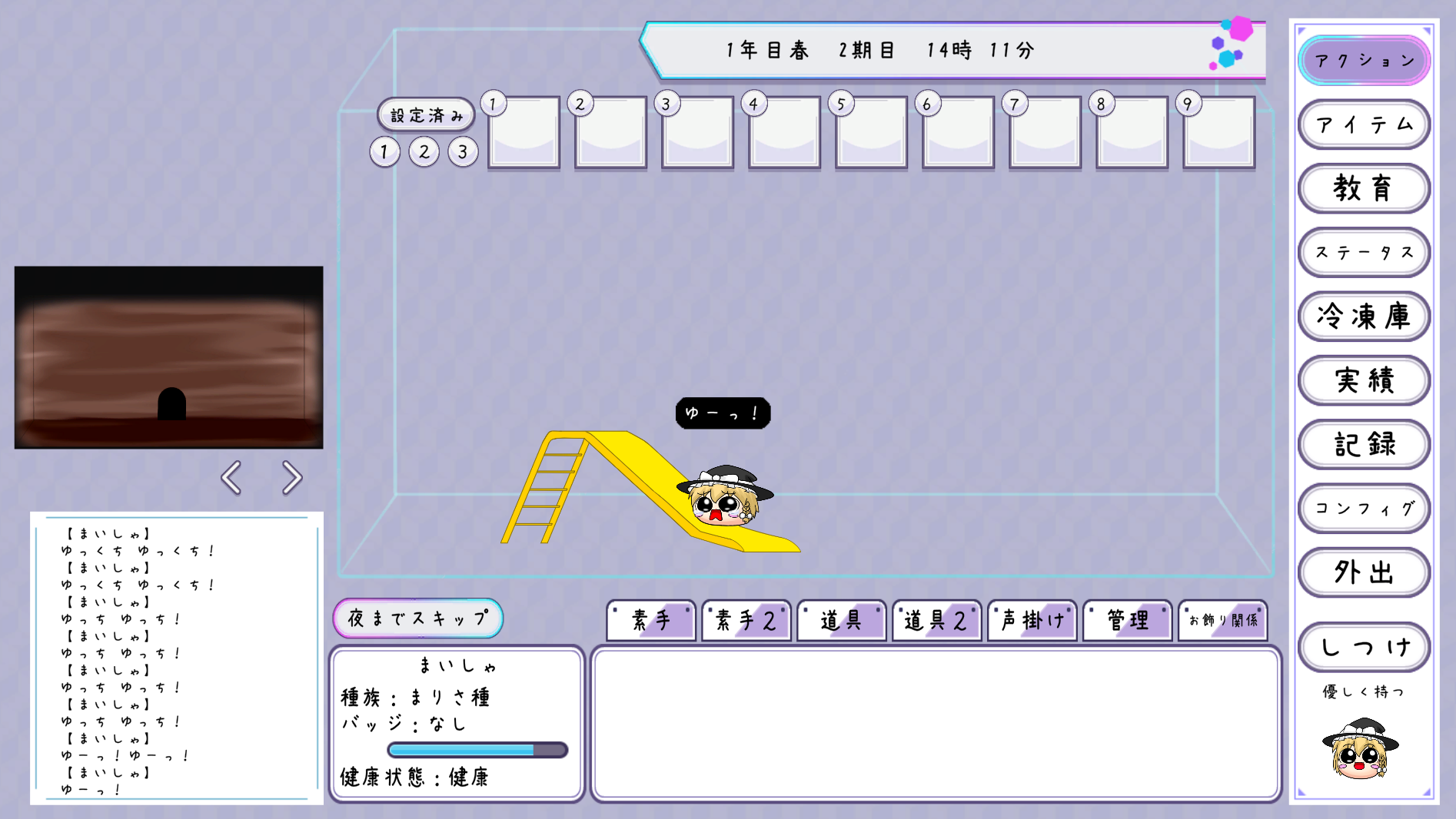The image size is (1456, 819).
Task: Click the blue health gauge bar
Action: point(477,750)
